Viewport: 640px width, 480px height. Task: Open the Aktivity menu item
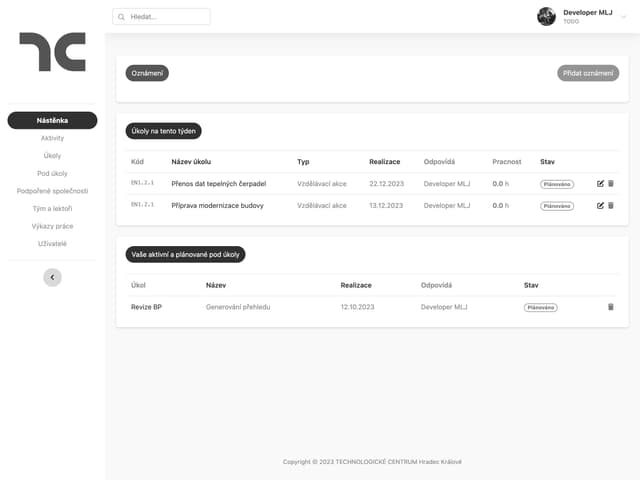[x=52, y=138]
